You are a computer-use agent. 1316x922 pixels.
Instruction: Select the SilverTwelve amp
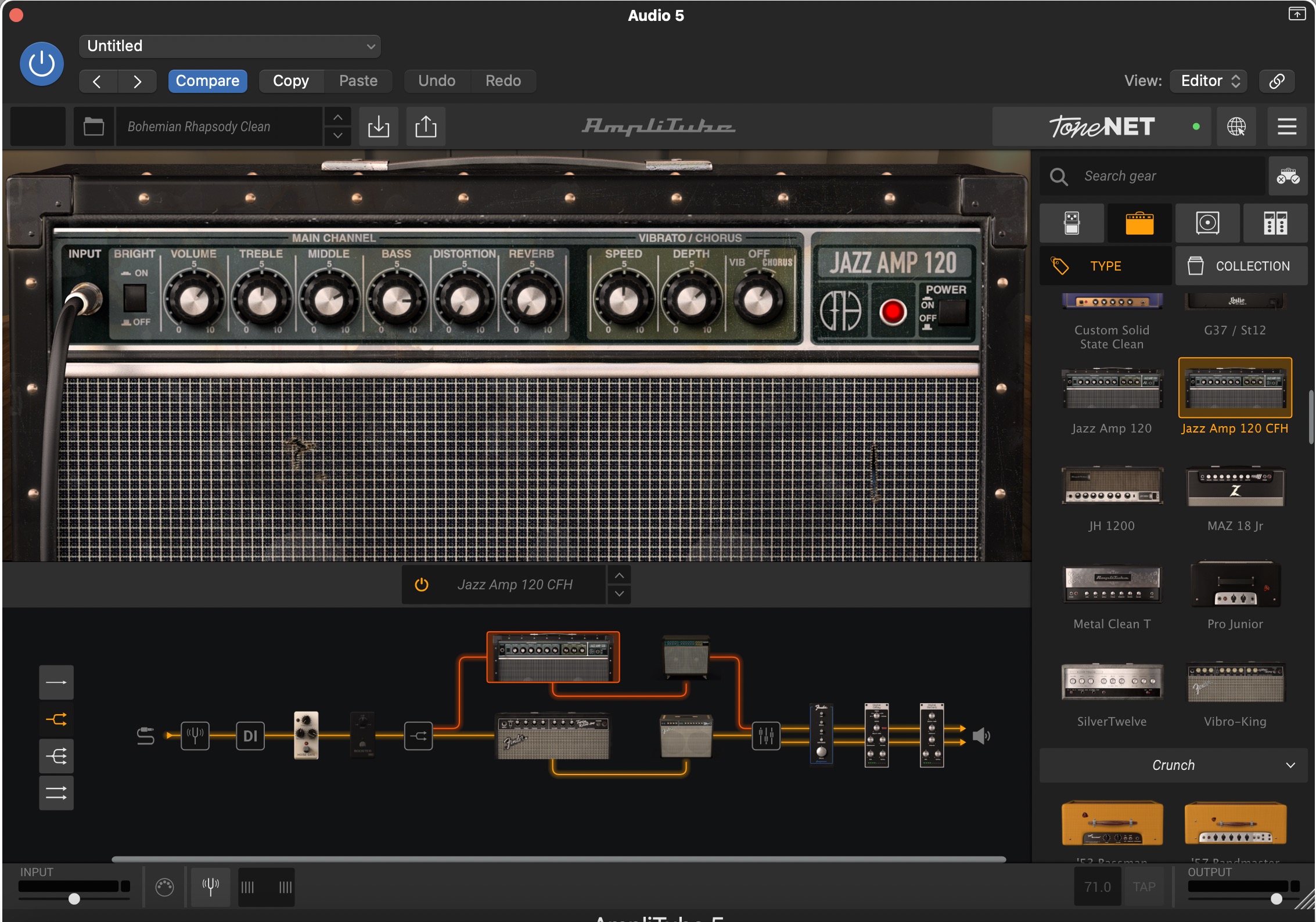[x=1112, y=682]
